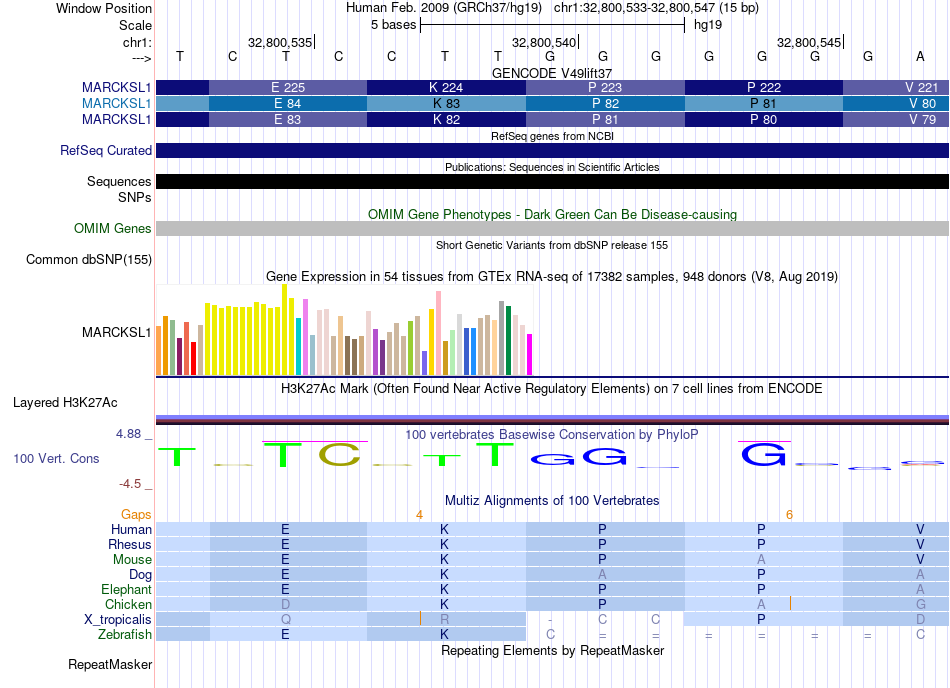Viewport: 950px width, 688px height.
Task: Click the gray OMIM Genes bar
Action: [553, 228]
